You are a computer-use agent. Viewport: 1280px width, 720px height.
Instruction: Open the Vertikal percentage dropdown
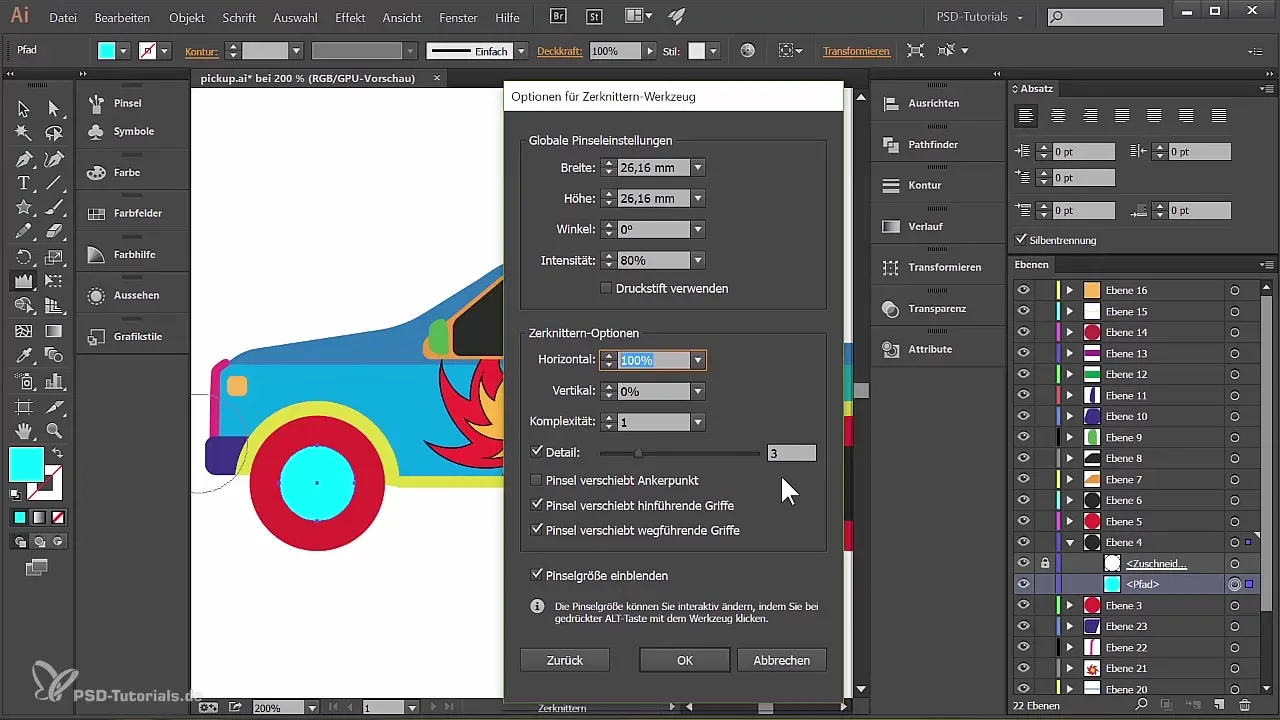click(x=698, y=392)
